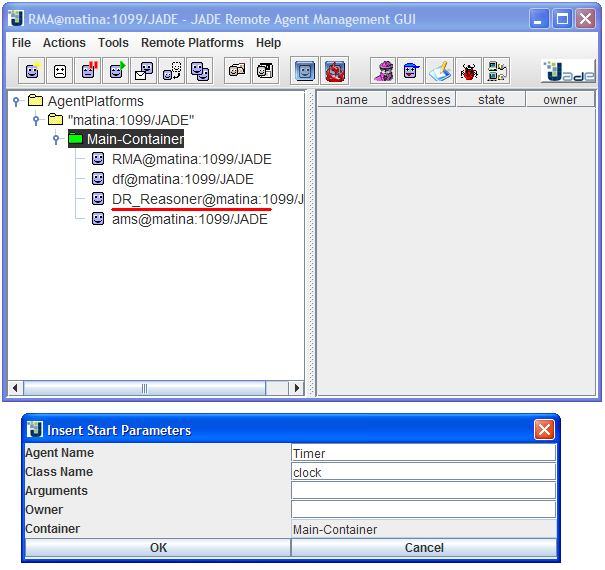
Task: Click the name column header
Action: tap(352, 100)
